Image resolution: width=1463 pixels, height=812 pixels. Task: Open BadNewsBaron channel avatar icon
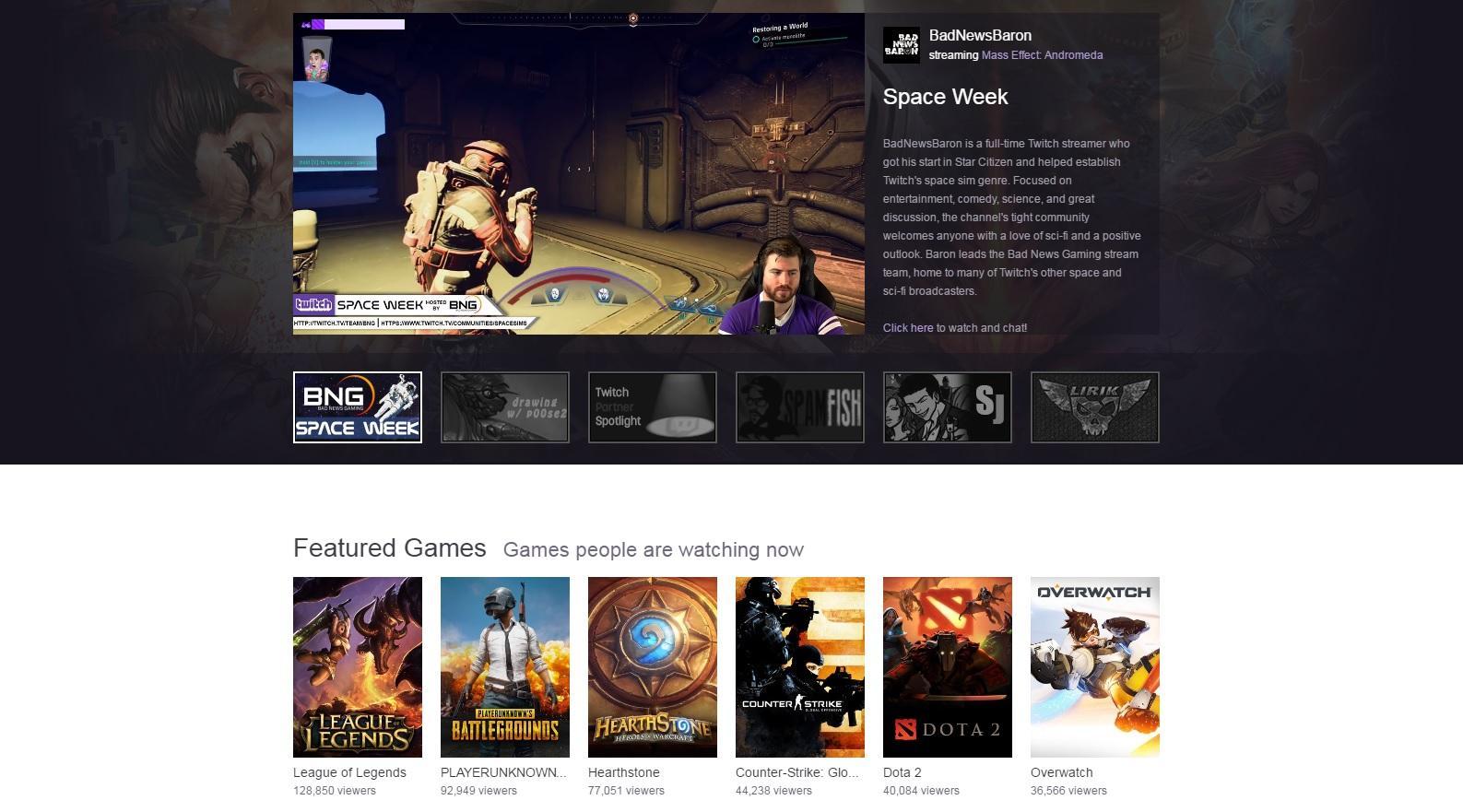click(901, 45)
